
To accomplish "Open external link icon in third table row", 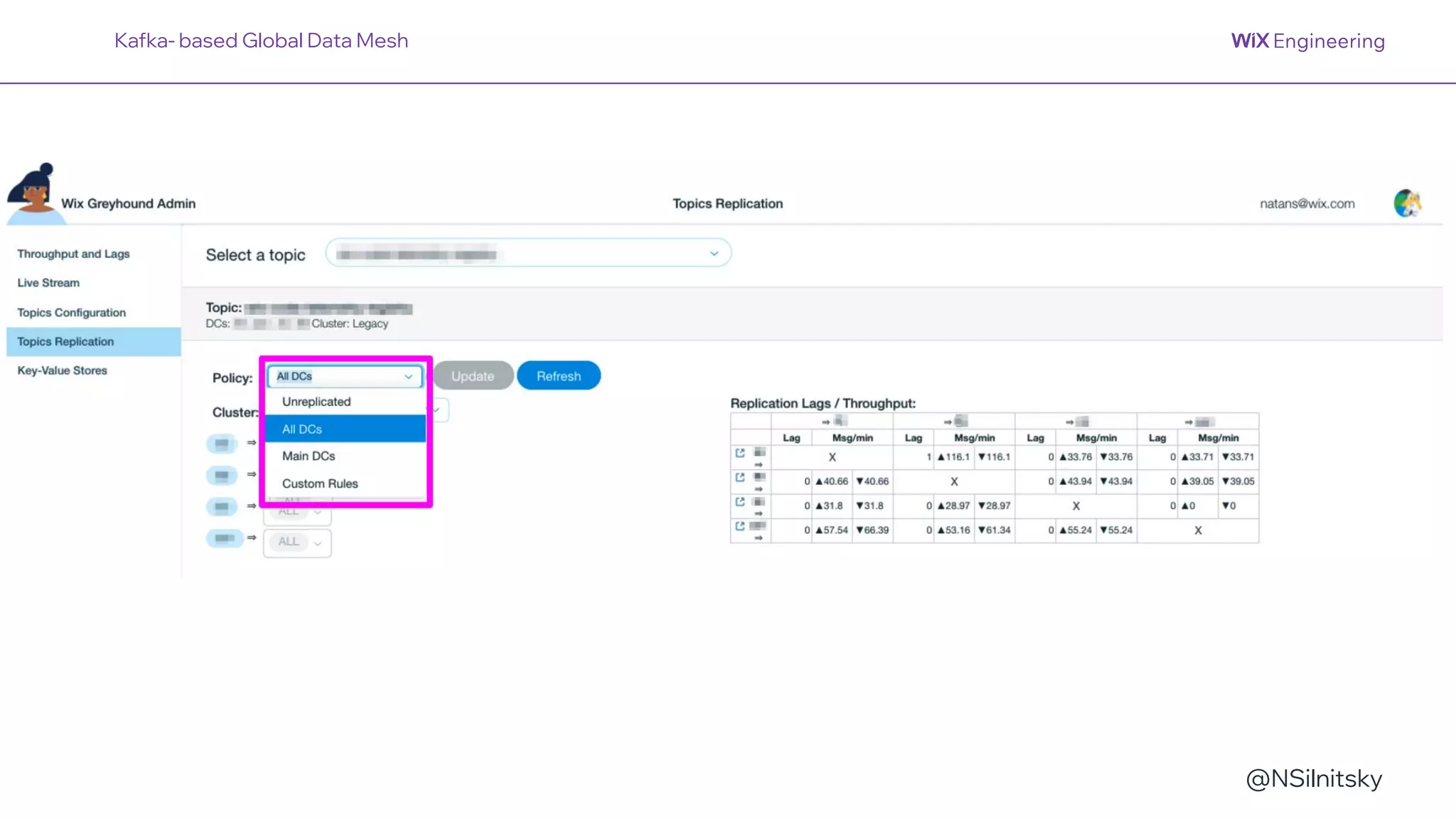I will click(740, 502).
